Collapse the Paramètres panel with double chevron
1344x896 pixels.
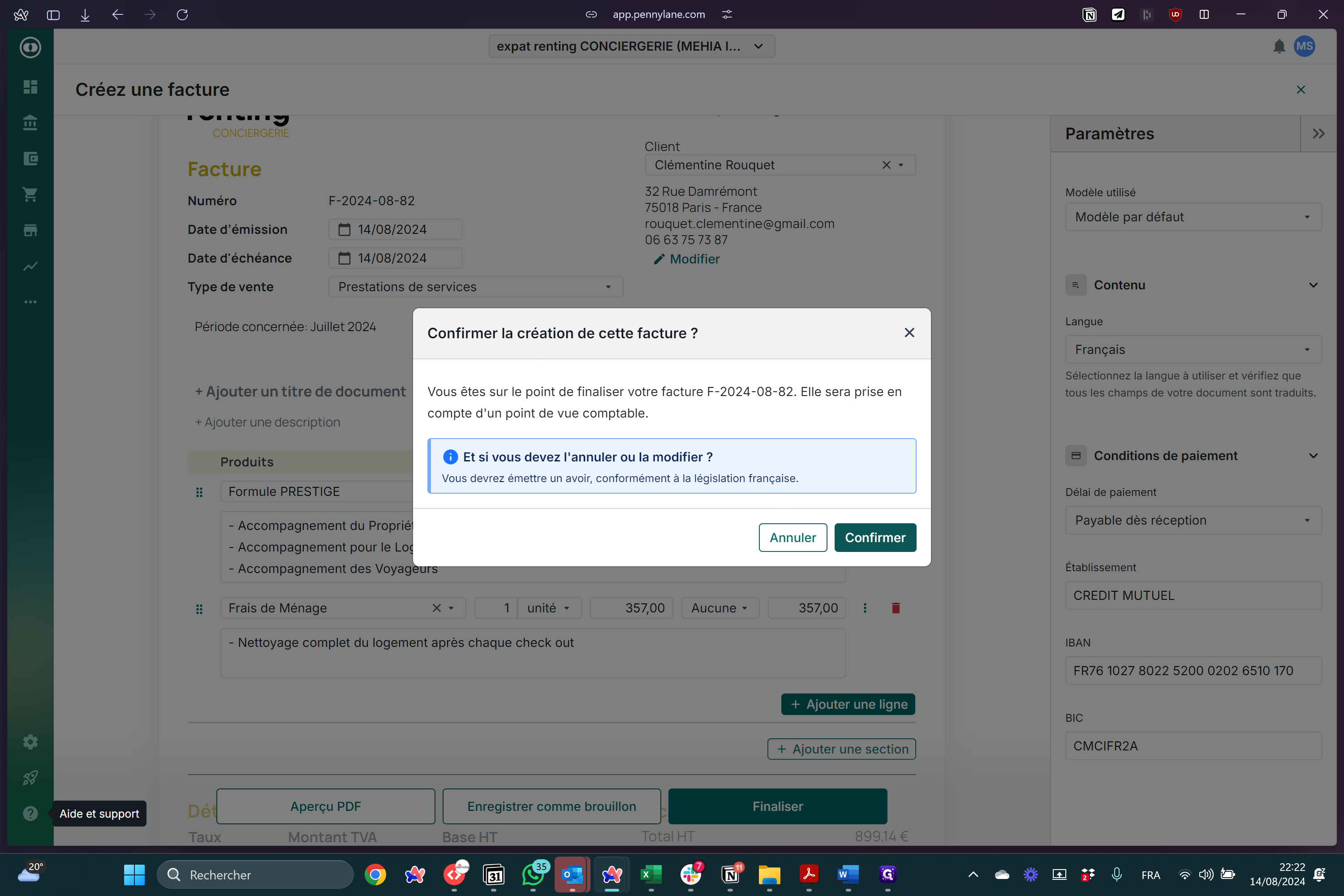[x=1318, y=134]
